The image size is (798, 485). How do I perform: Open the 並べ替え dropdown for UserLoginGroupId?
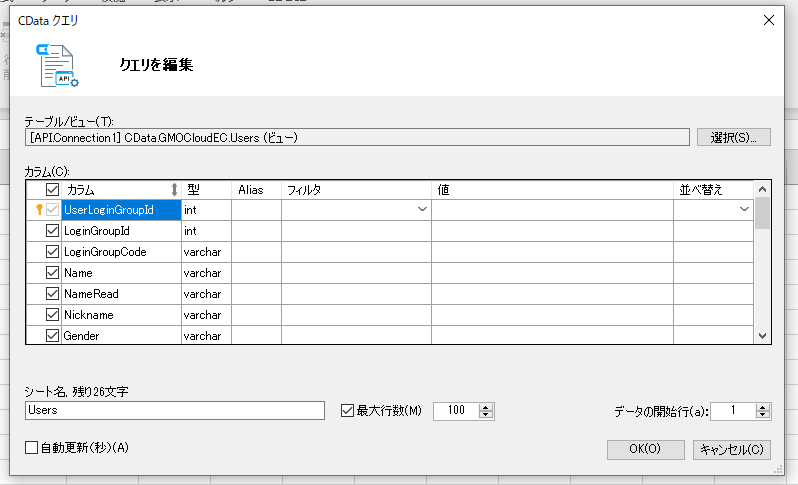pyautogui.click(x=744, y=209)
